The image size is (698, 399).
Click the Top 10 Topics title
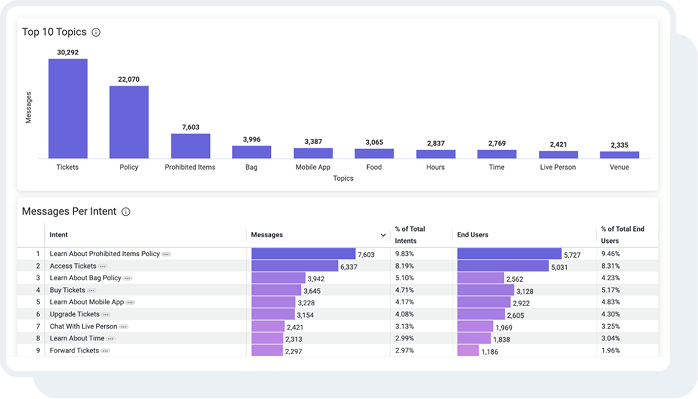click(x=54, y=32)
